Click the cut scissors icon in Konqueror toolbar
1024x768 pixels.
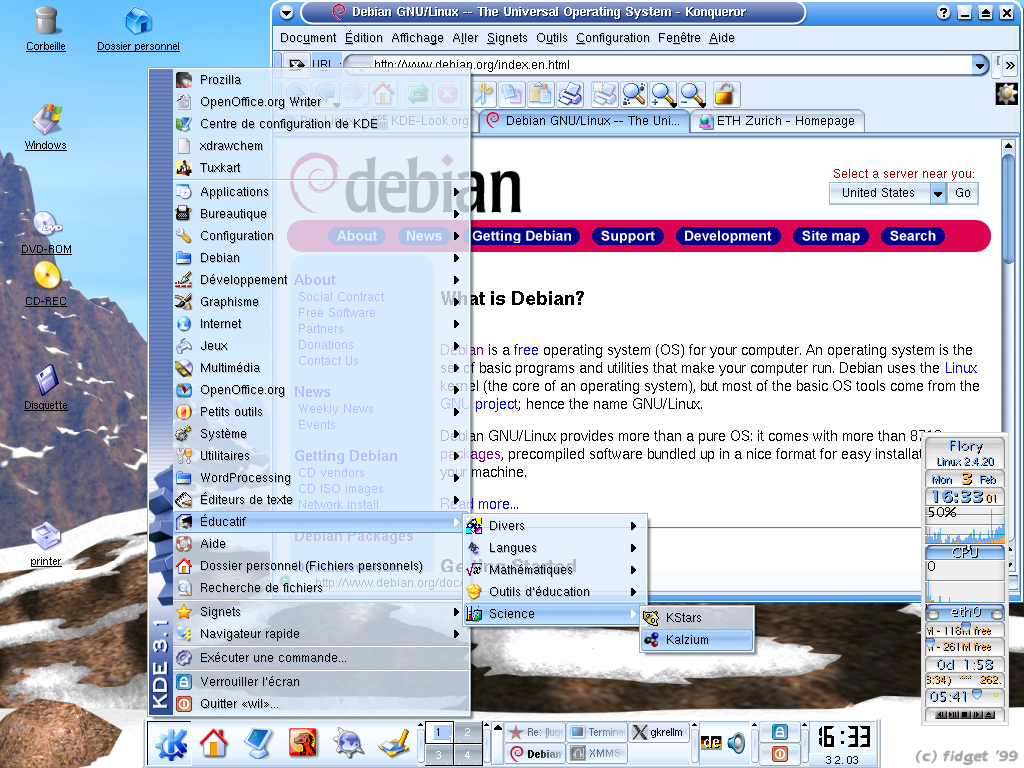[x=483, y=95]
